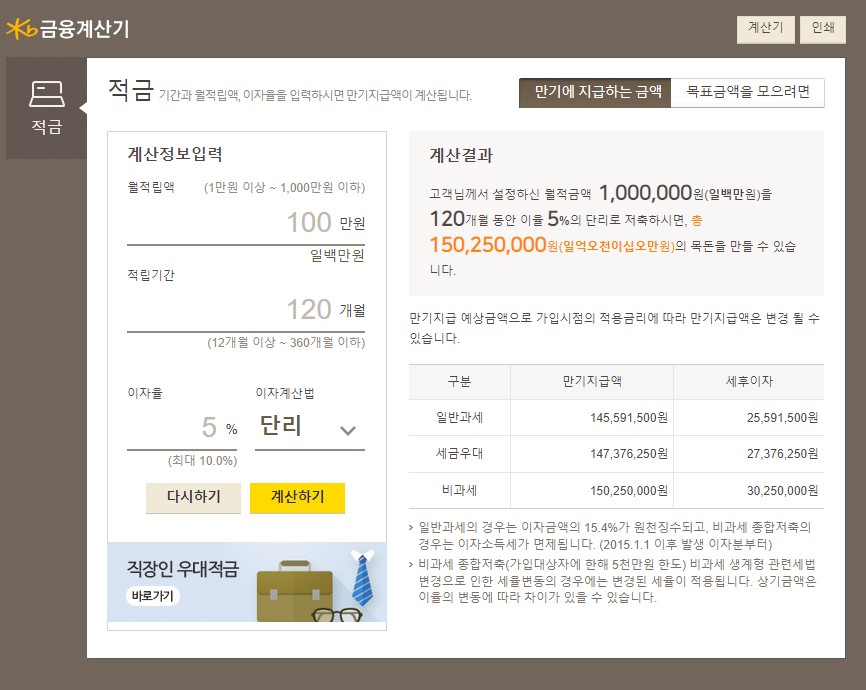Open the 계산기 menu at the top right
The image size is (866, 690).
pos(765,30)
